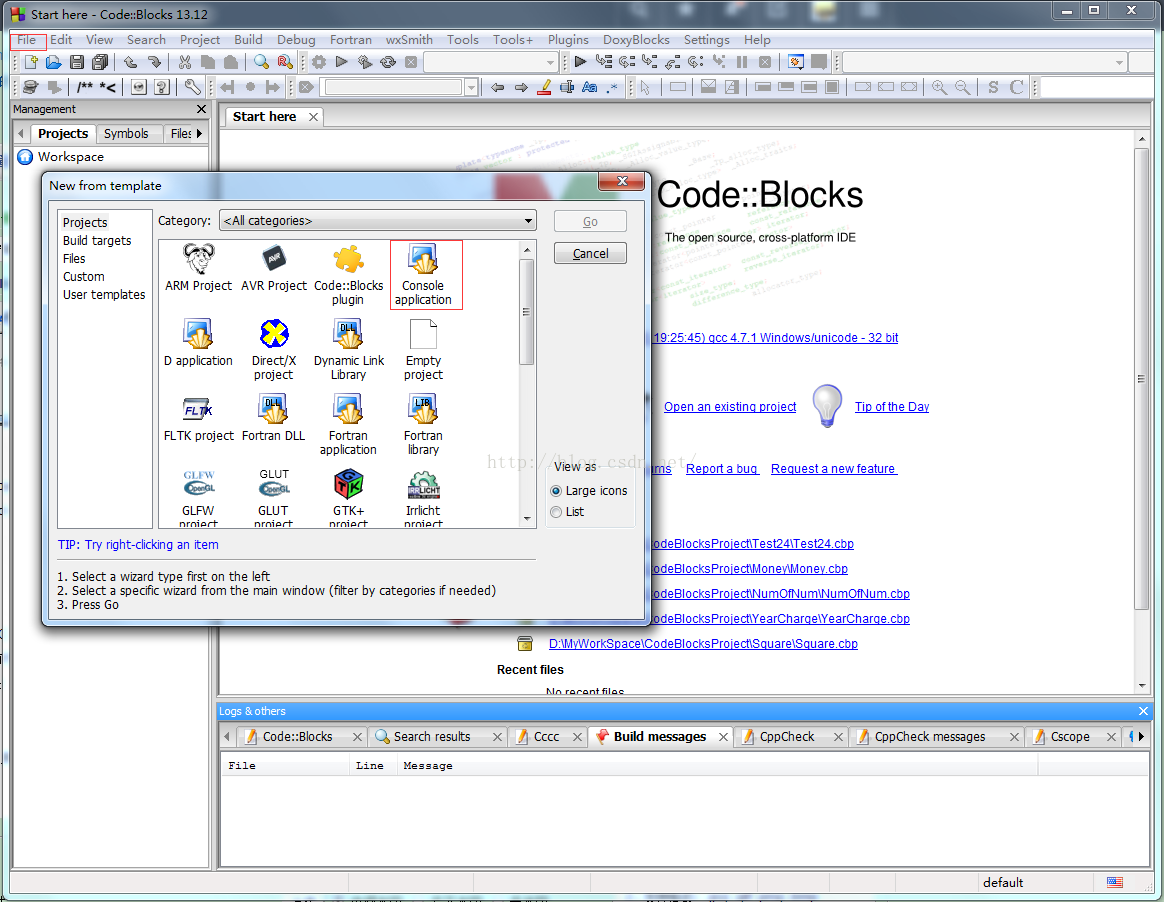Click the Debug/Continue play icon
Image resolution: width=1164 pixels, height=902 pixels.
(x=581, y=62)
